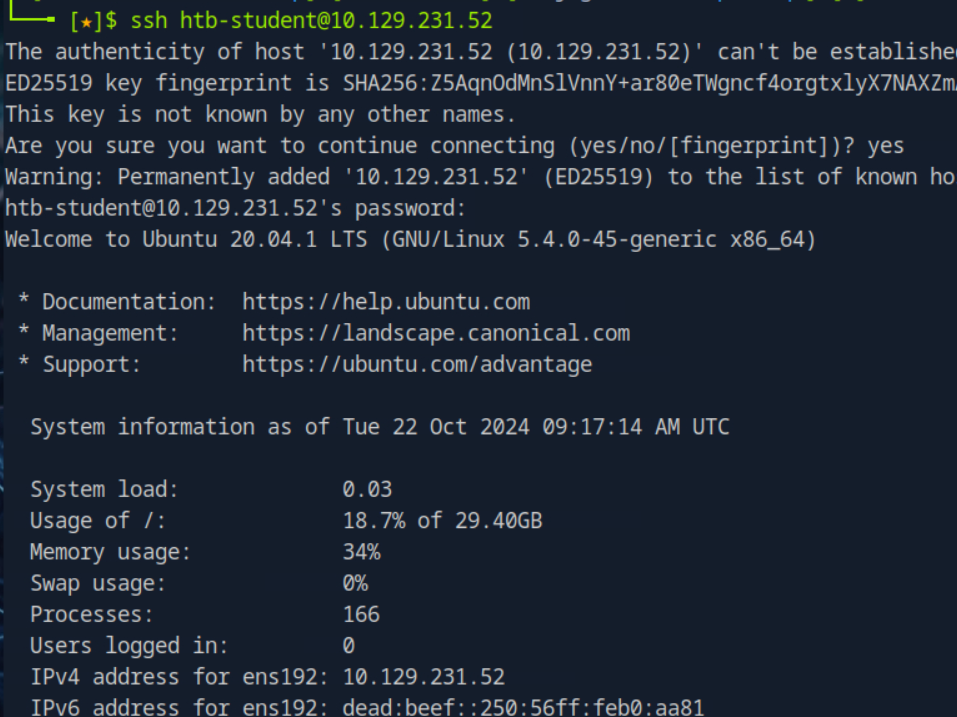957x717 pixels.
Task: Click the Memory usage value 34%
Action: (x=361, y=552)
